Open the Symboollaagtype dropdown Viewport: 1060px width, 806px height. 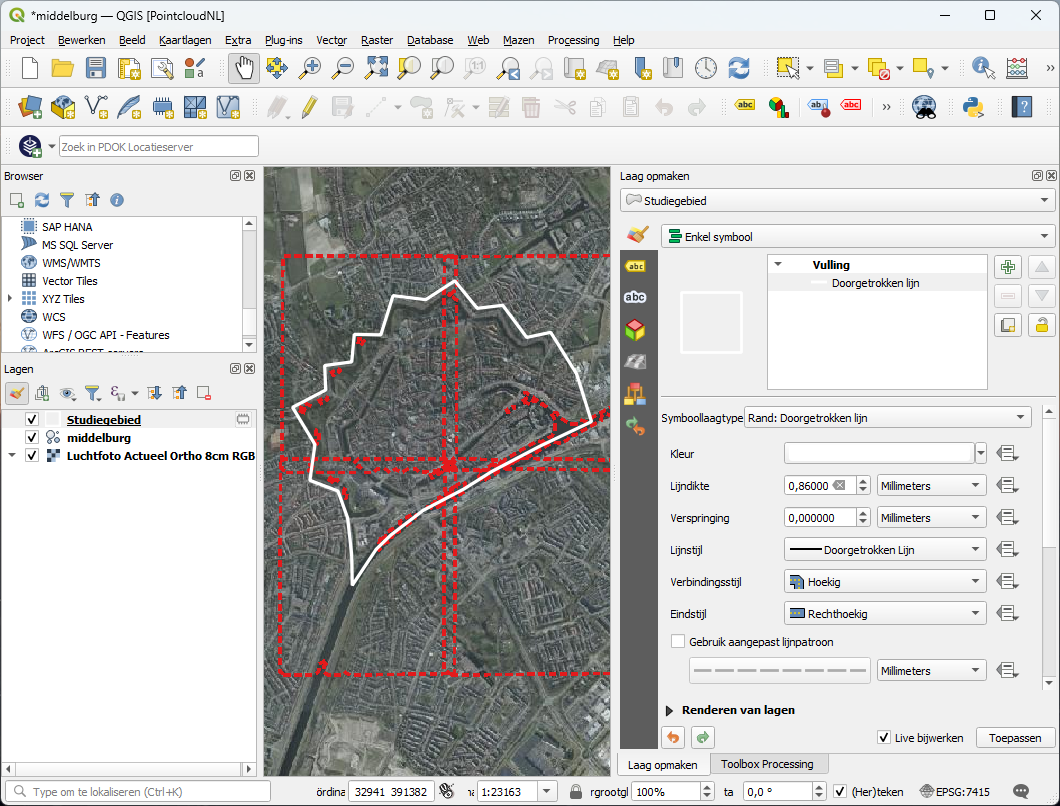[x=888, y=417]
